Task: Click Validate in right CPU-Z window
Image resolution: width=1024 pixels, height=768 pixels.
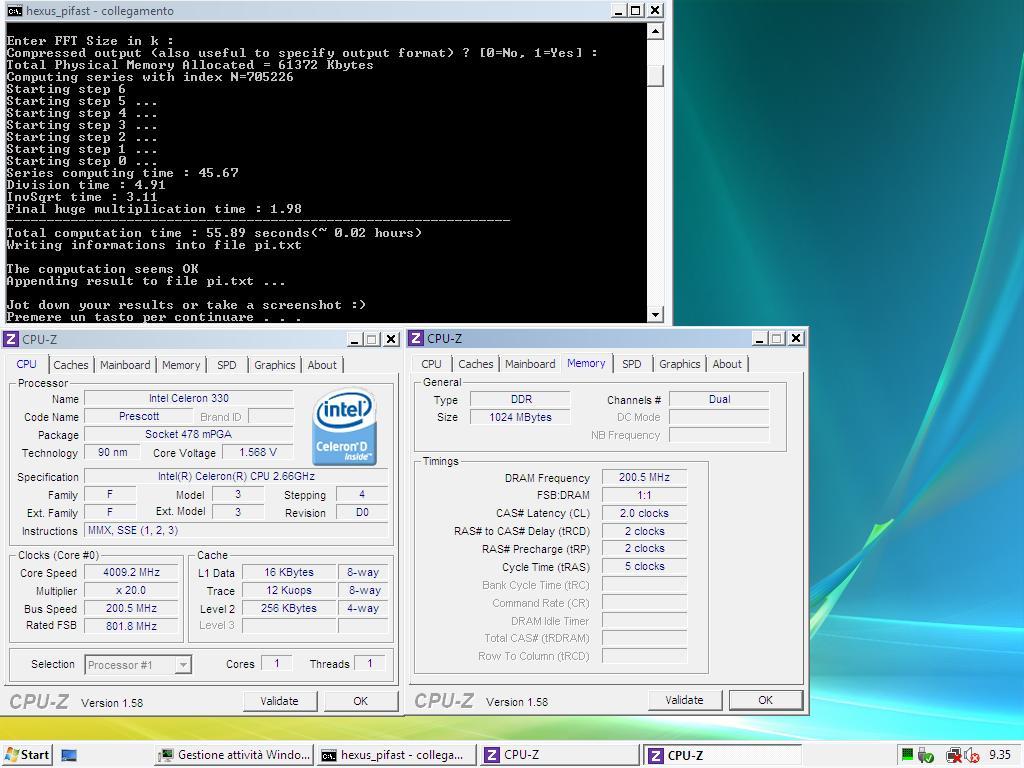Action: tap(684, 699)
